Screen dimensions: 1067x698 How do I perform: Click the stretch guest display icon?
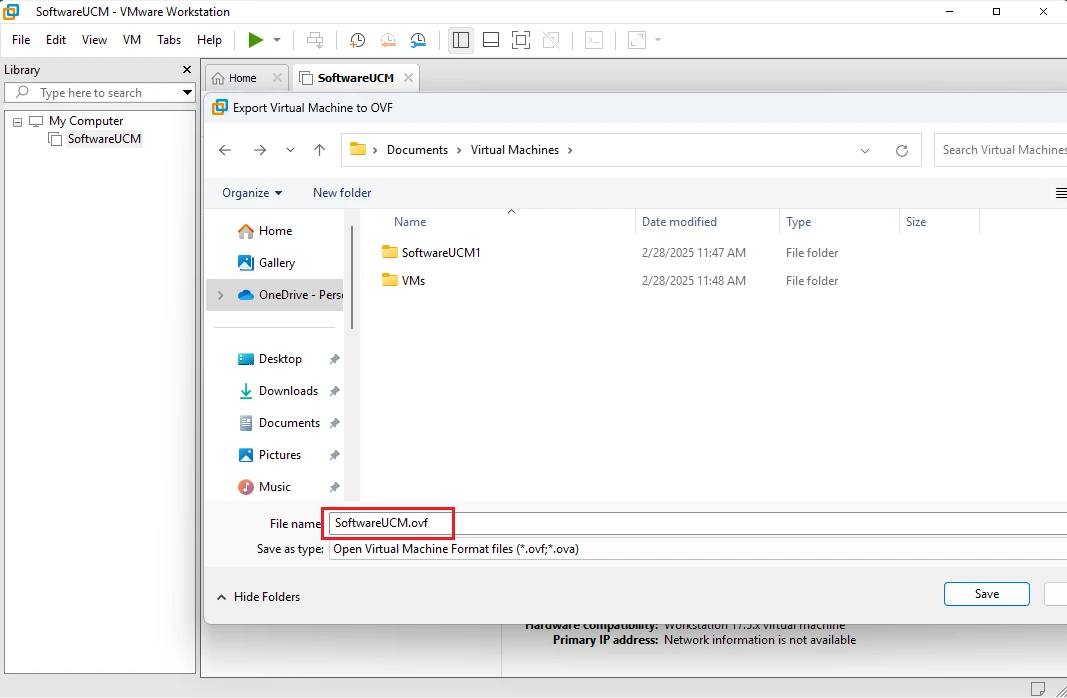click(x=636, y=40)
